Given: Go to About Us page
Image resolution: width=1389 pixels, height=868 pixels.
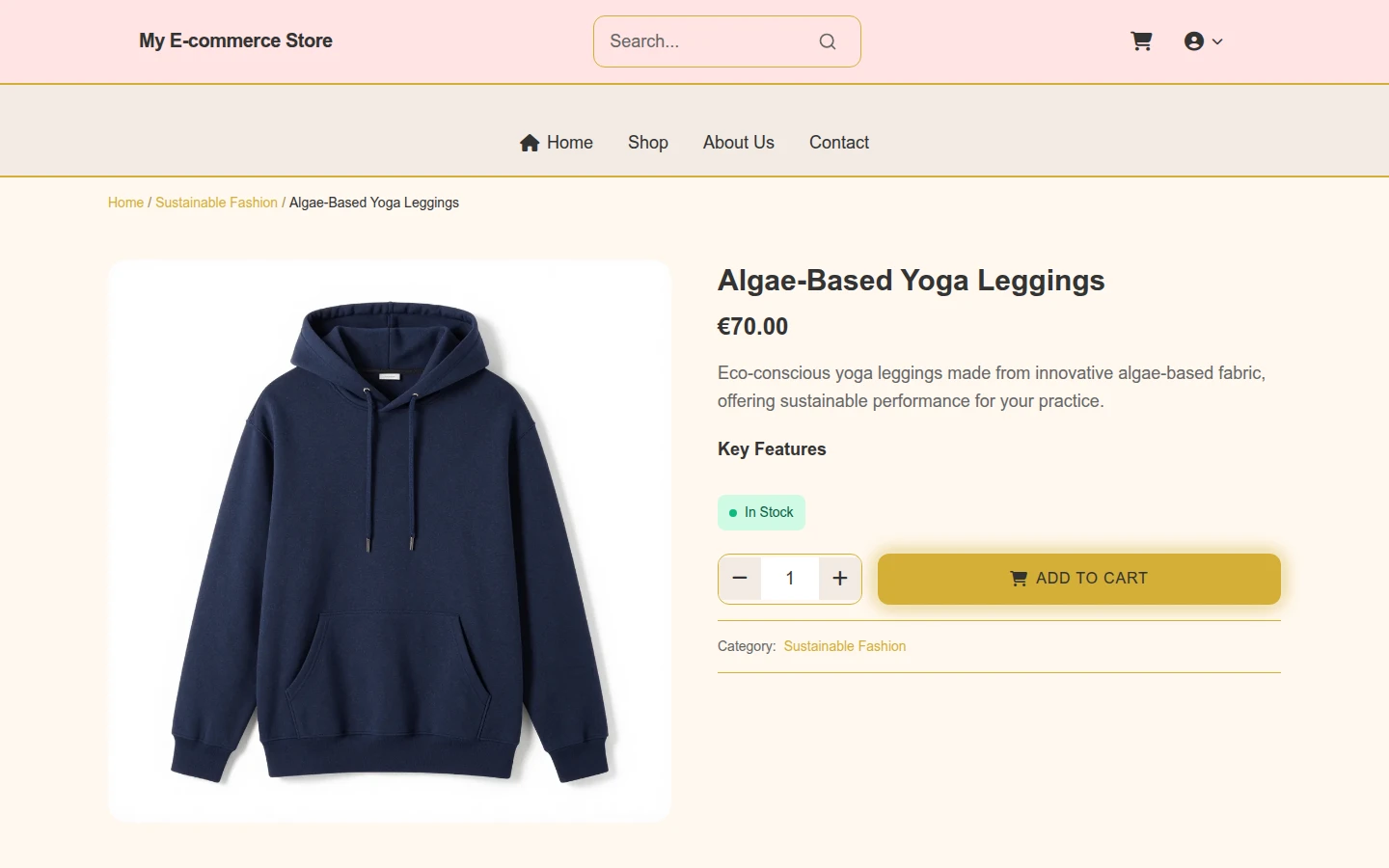Looking at the screenshot, I should click(x=739, y=143).
